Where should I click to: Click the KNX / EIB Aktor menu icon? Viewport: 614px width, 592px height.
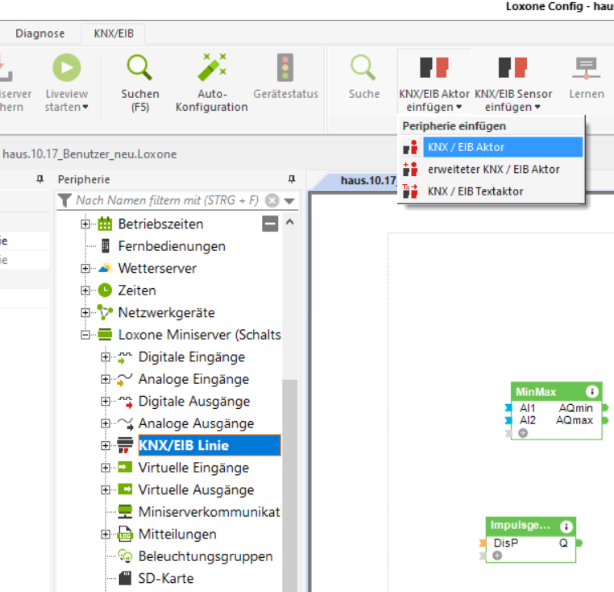click(410, 147)
